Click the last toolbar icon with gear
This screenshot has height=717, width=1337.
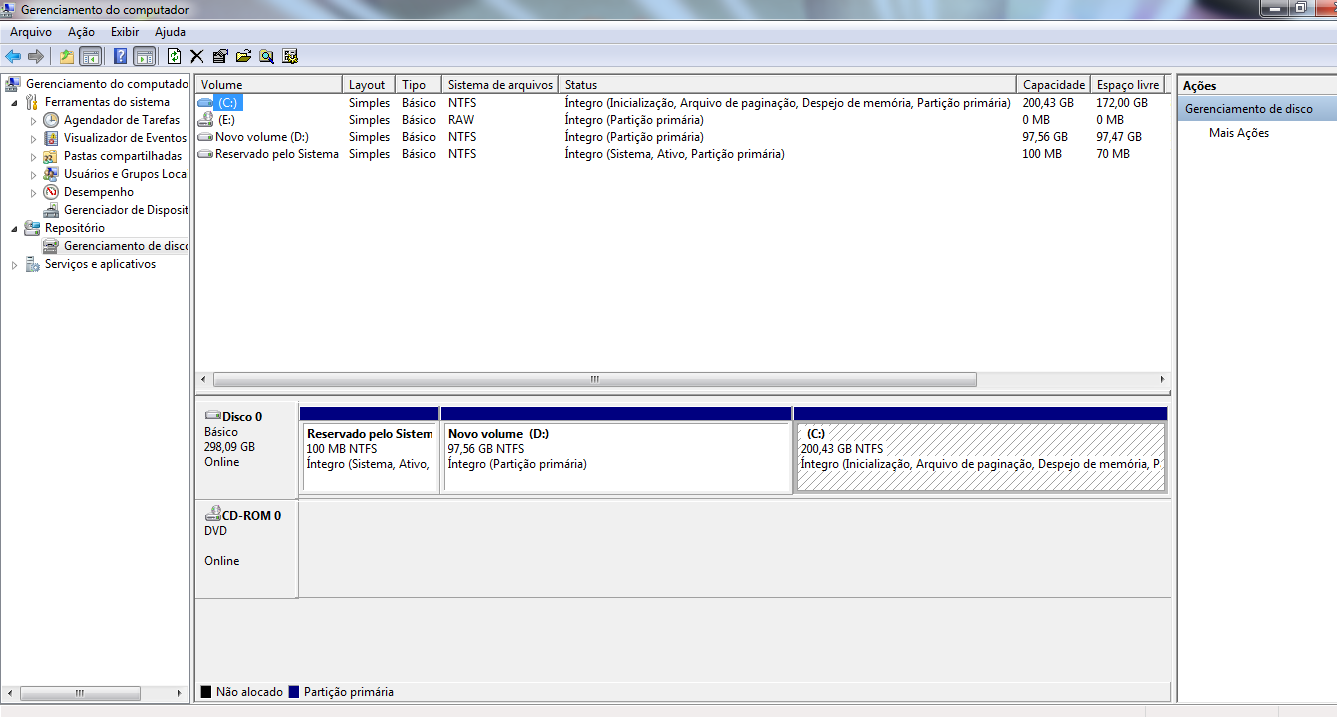[x=290, y=56]
